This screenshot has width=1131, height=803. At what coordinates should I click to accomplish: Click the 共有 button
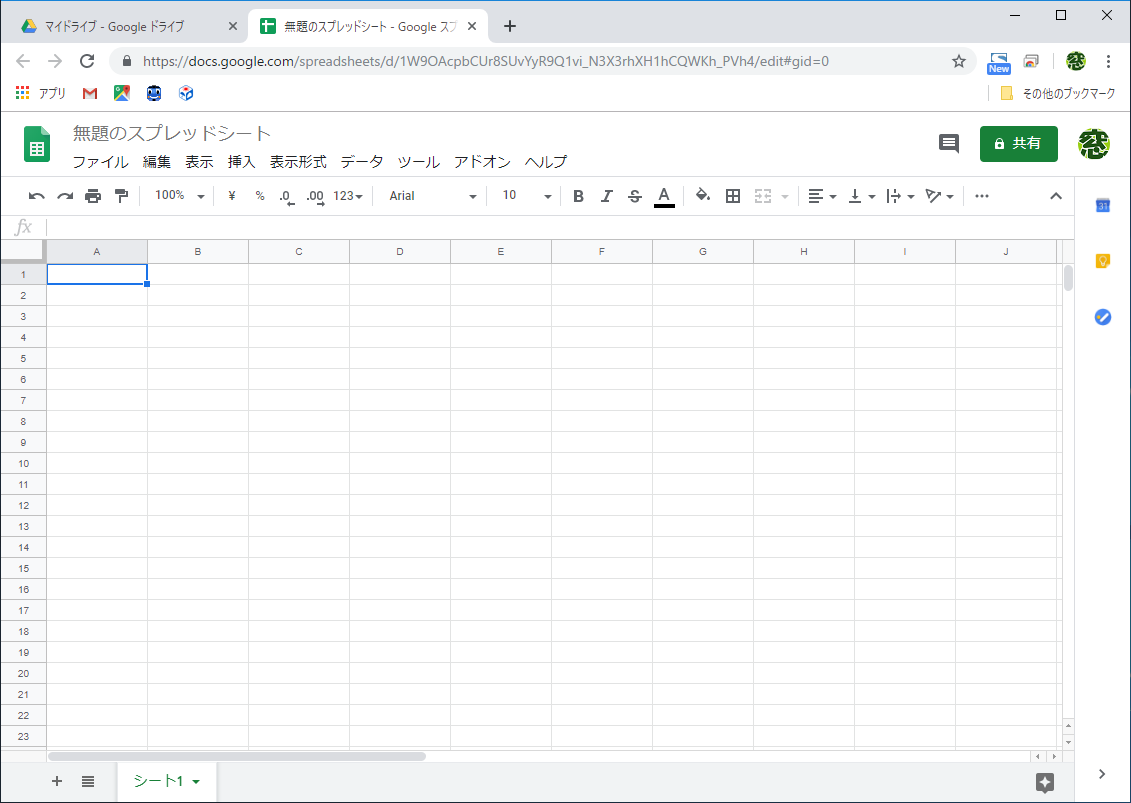1018,143
